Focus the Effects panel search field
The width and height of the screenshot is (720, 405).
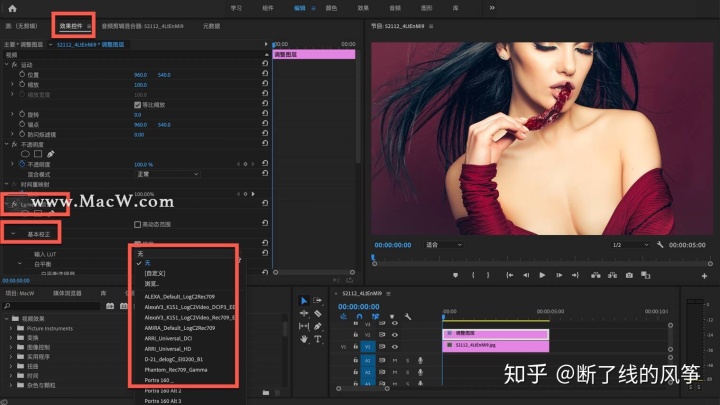point(52,306)
